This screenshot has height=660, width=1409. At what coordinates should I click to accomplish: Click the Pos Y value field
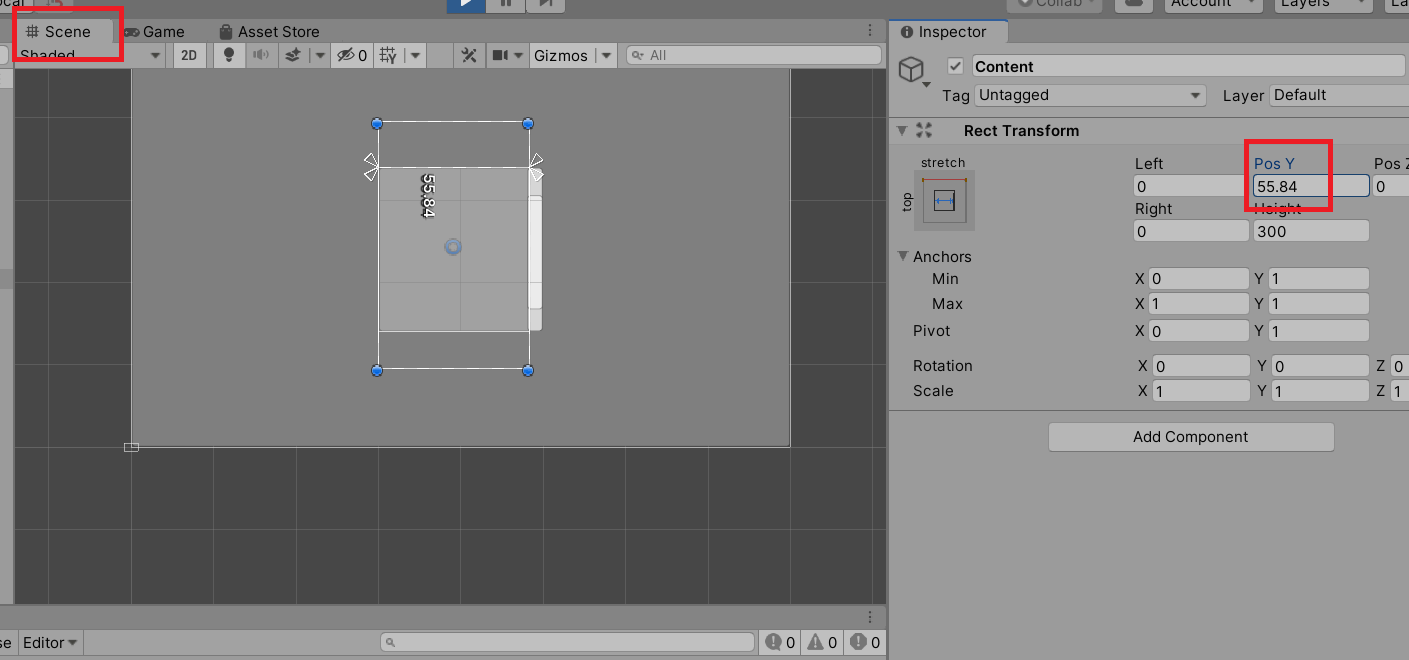[x=1308, y=186]
